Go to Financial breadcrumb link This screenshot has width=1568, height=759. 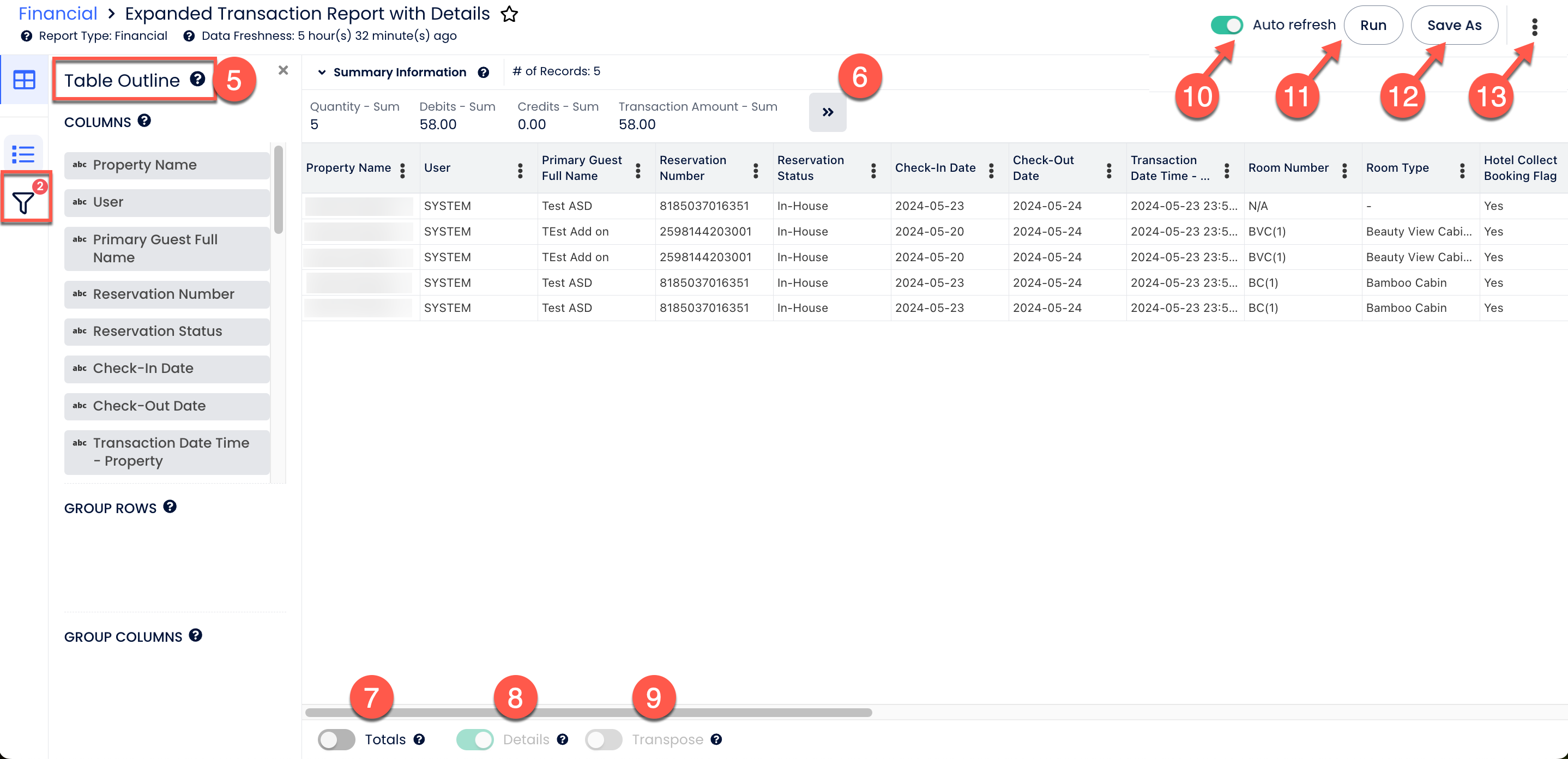pyautogui.click(x=58, y=14)
